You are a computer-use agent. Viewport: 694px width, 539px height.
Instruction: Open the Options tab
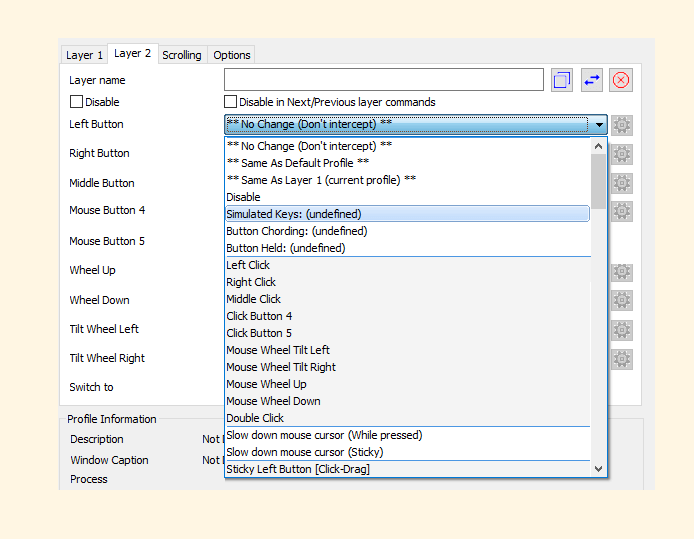point(231,55)
